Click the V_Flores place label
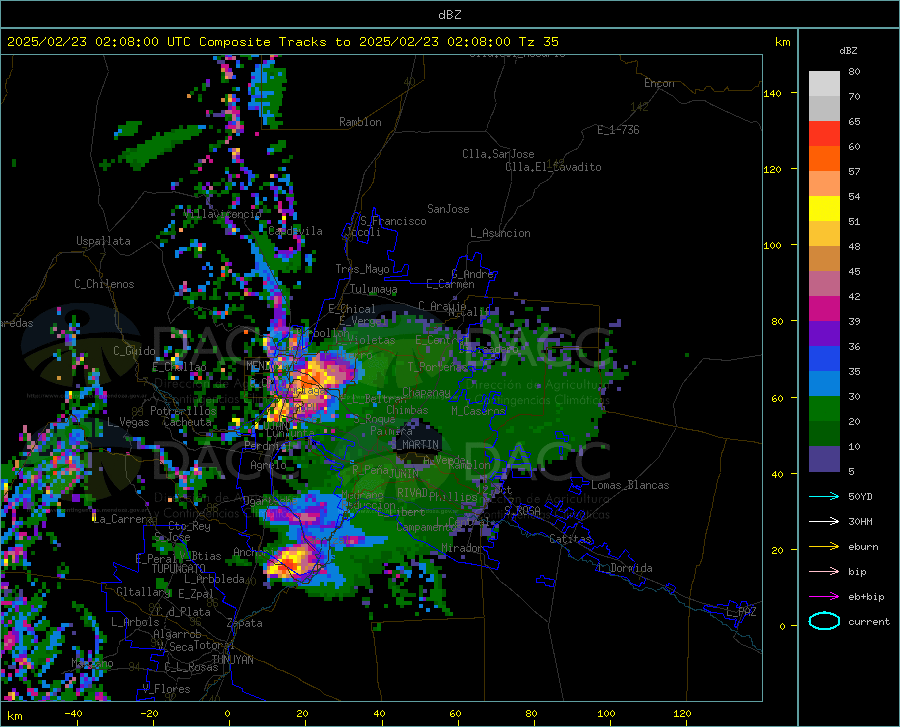 coord(166,689)
